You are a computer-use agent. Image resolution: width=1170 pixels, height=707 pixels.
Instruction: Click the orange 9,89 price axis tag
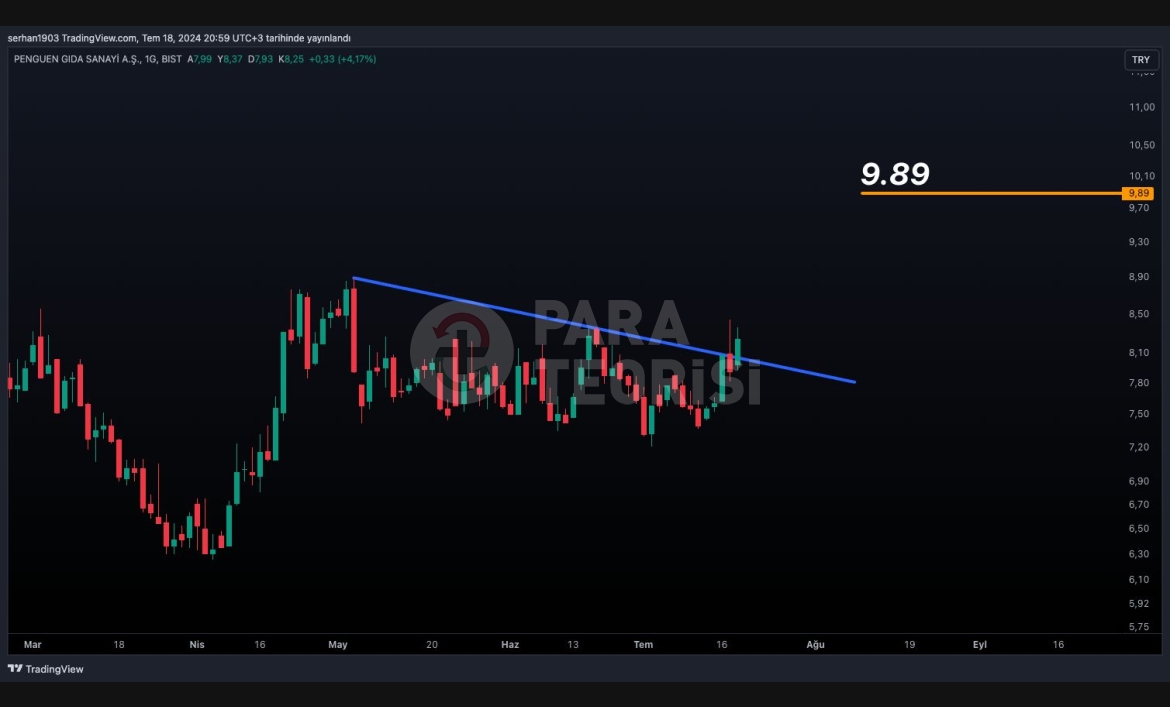click(1139, 193)
